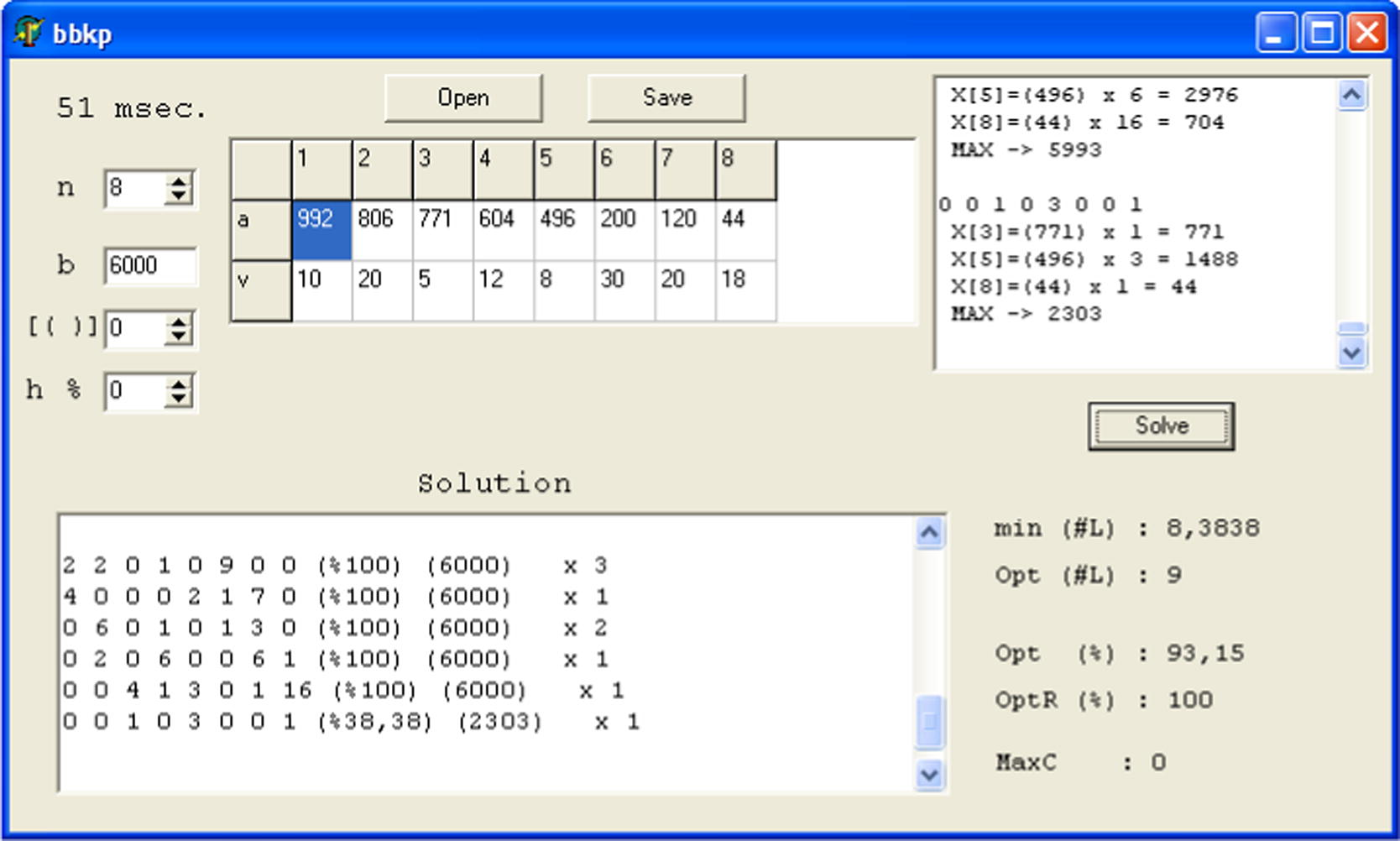Image resolution: width=1400 pixels, height=841 pixels.
Task: Click the b input field containing 6000
Action: click(150, 266)
